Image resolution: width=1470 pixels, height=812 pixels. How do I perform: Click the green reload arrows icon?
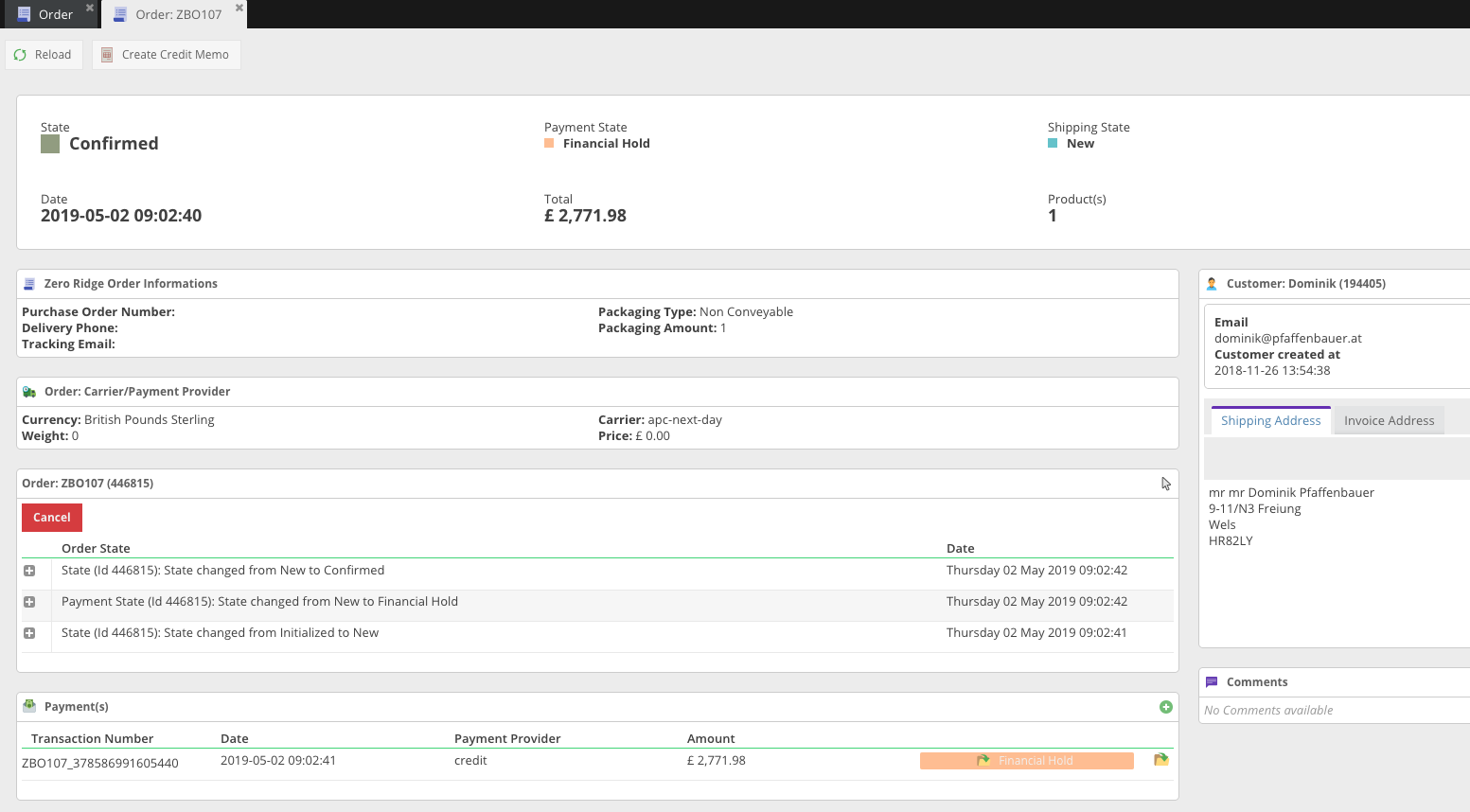tap(20, 55)
